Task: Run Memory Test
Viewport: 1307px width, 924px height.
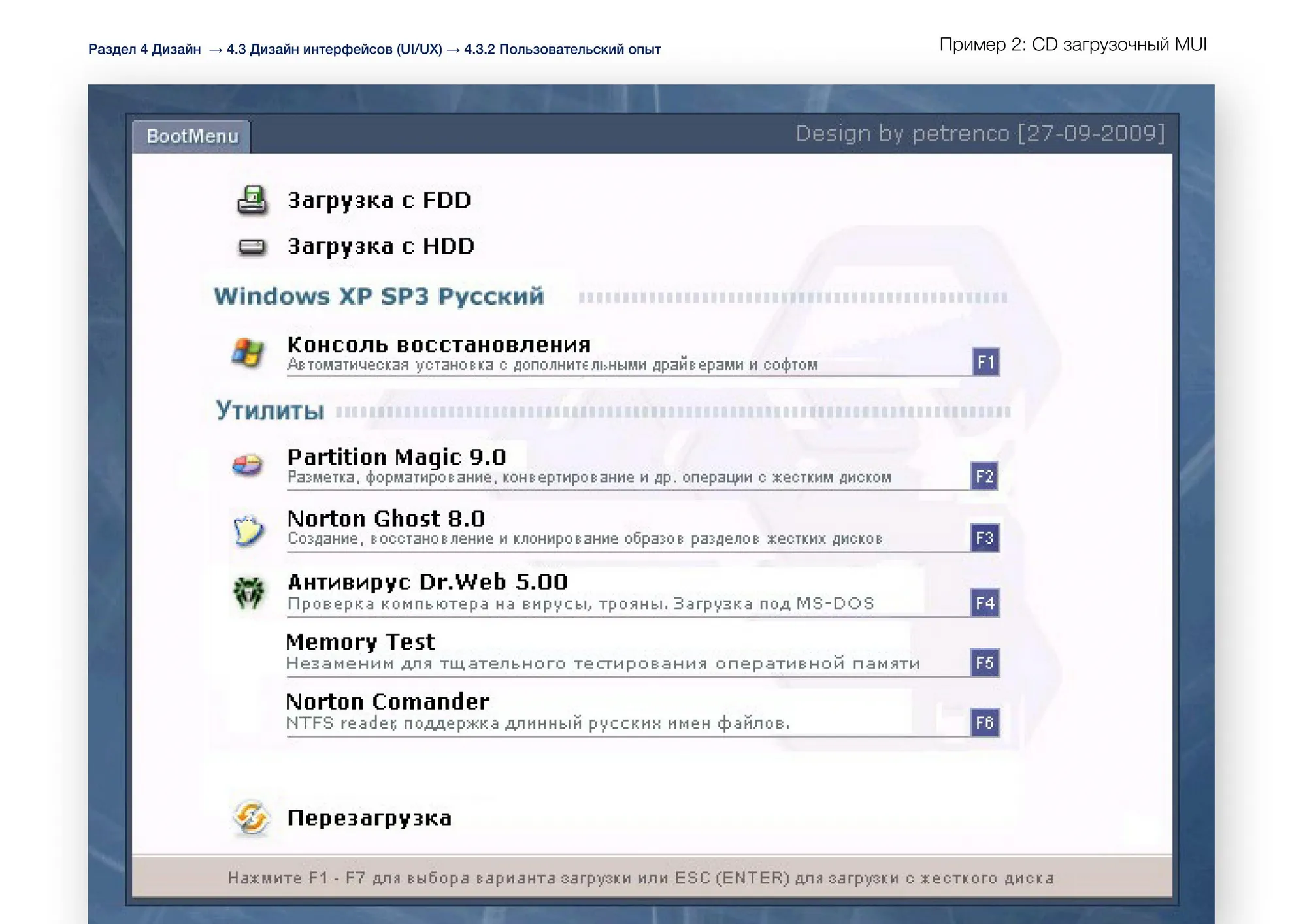Action: (361, 642)
